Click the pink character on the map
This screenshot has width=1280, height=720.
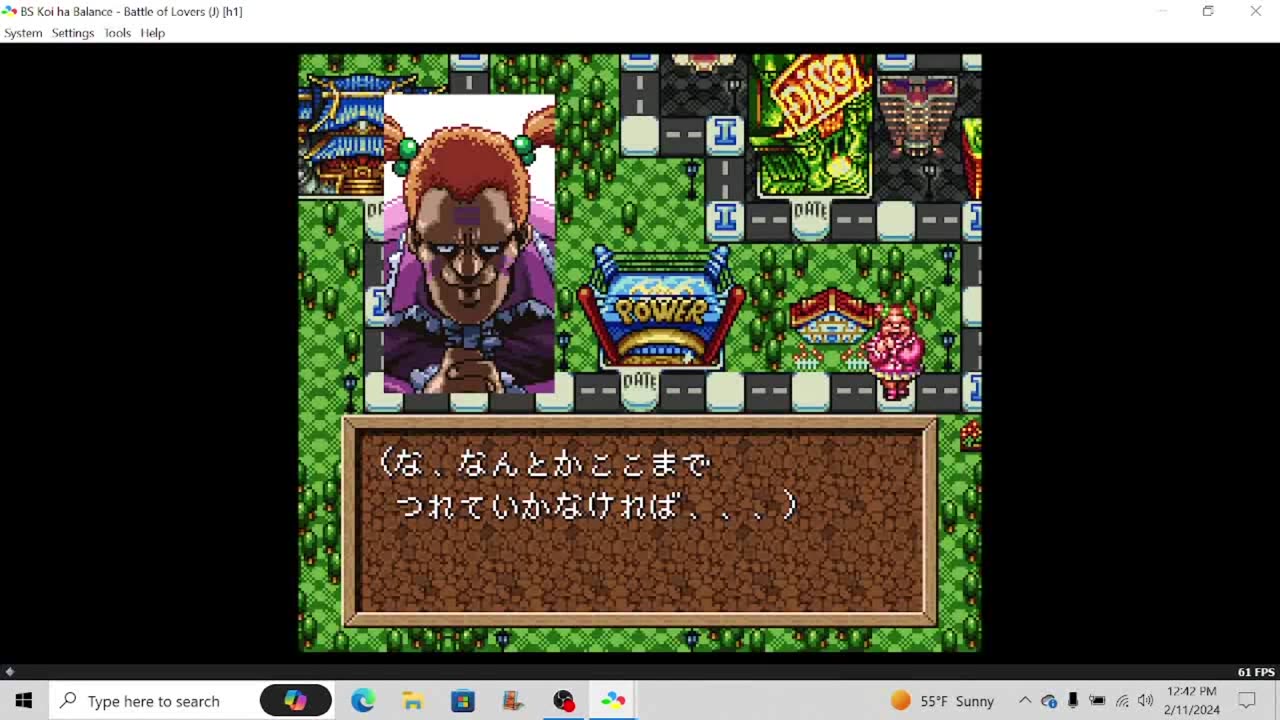coord(895,352)
